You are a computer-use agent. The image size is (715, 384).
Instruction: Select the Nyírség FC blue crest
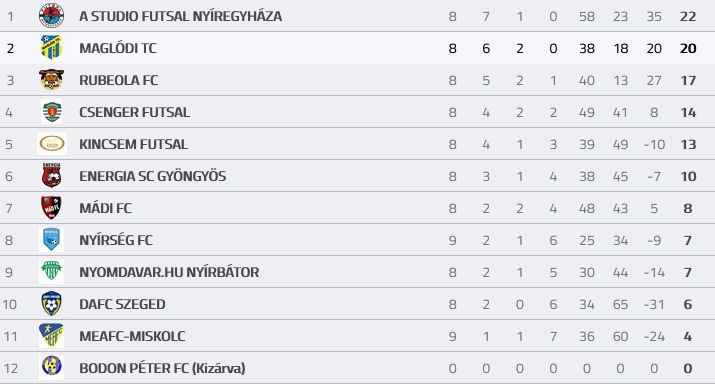click(x=52, y=240)
